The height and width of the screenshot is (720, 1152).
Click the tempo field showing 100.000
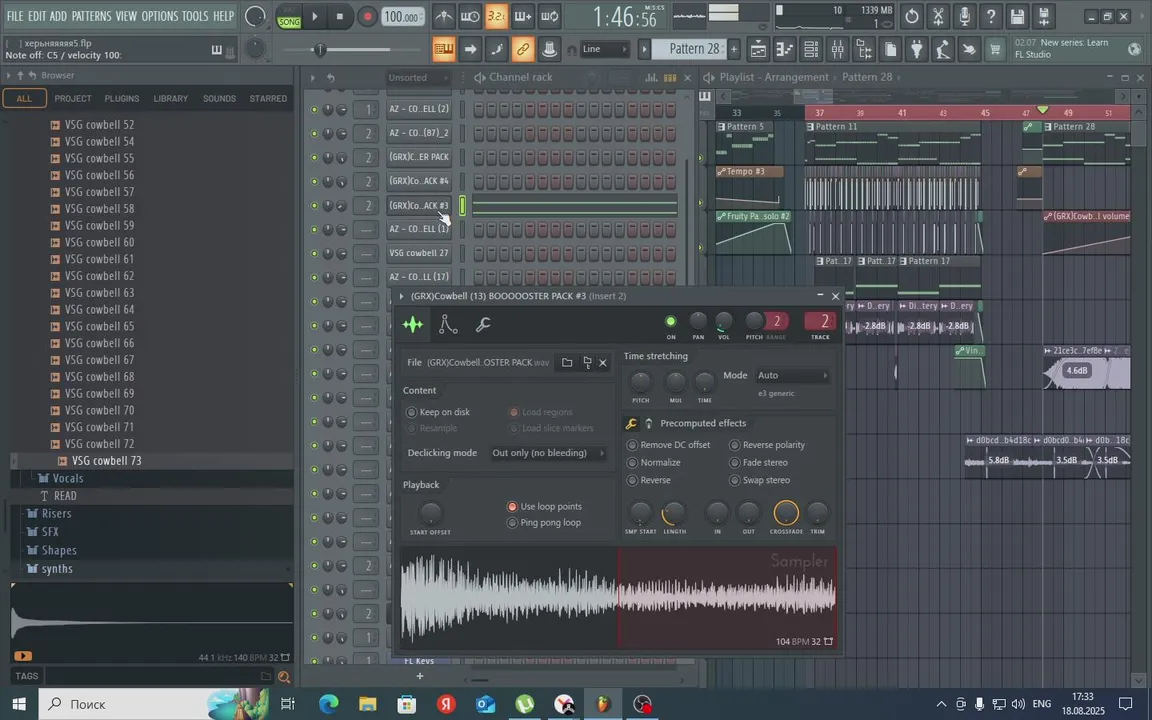click(x=403, y=16)
